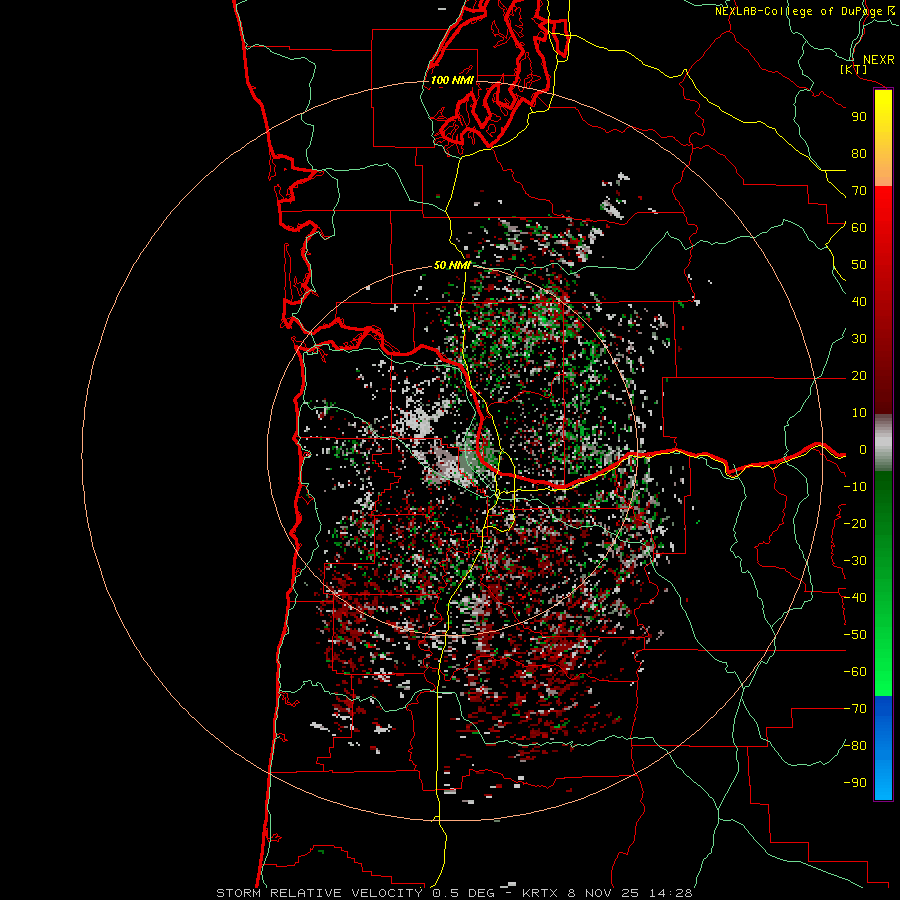Screen dimensions: 900x900
Task: Pick the blue band of the color bar
Action: [x=883, y=748]
